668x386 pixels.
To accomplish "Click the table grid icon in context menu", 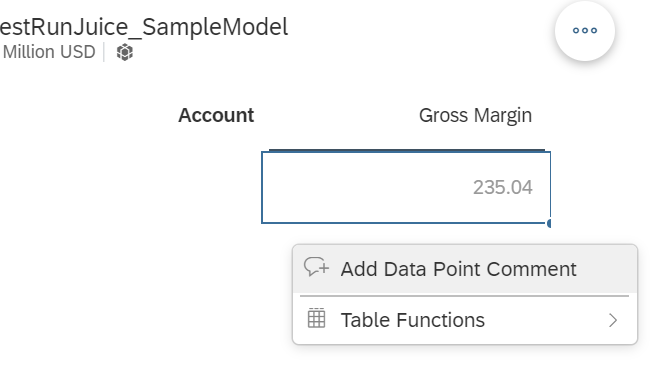I will (316, 318).
